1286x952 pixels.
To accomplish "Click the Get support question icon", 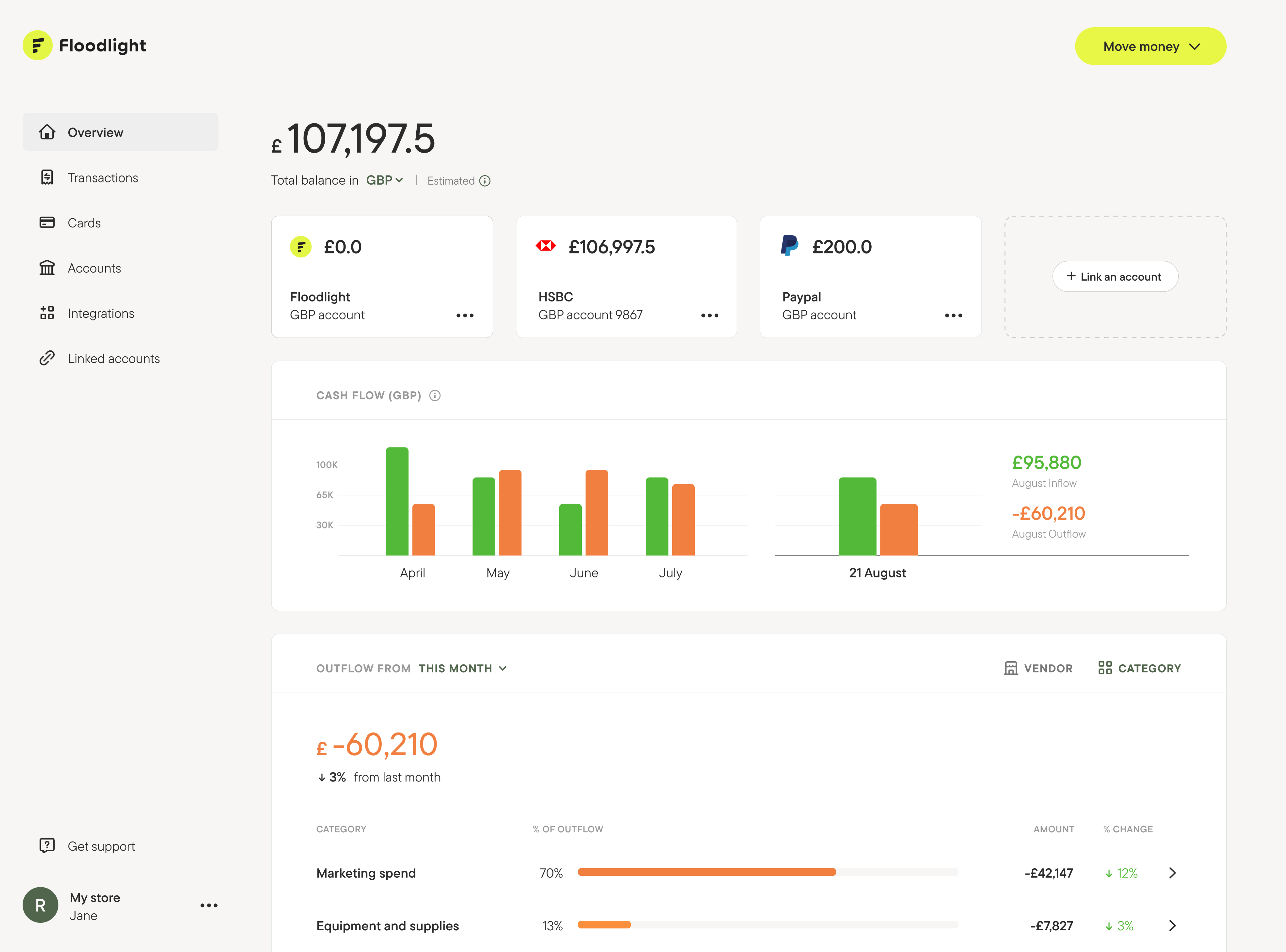I will [x=47, y=845].
